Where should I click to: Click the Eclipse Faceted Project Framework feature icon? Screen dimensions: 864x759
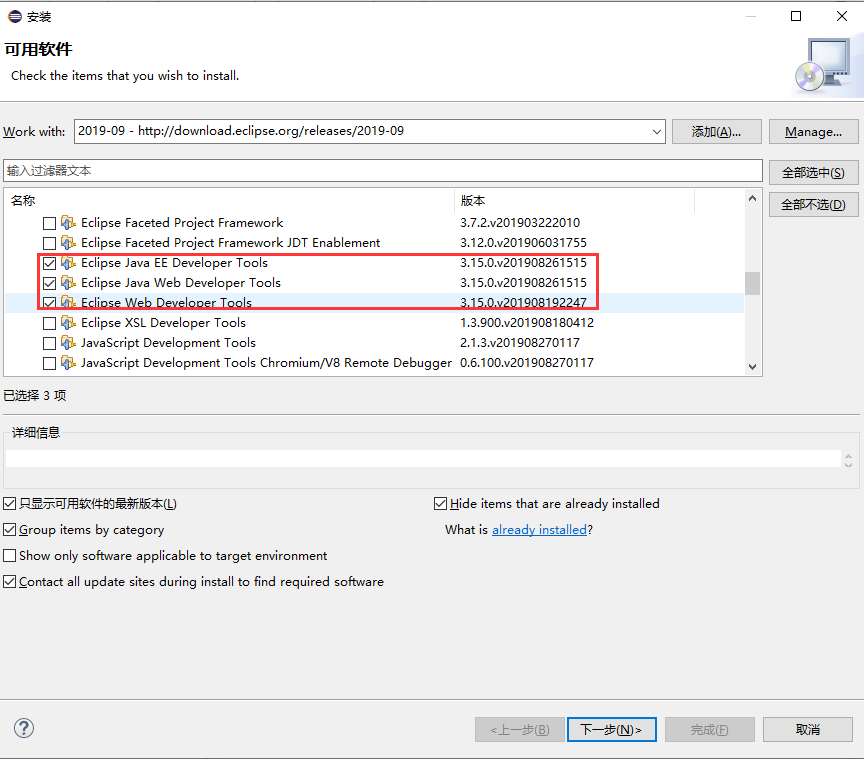pos(68,223)
